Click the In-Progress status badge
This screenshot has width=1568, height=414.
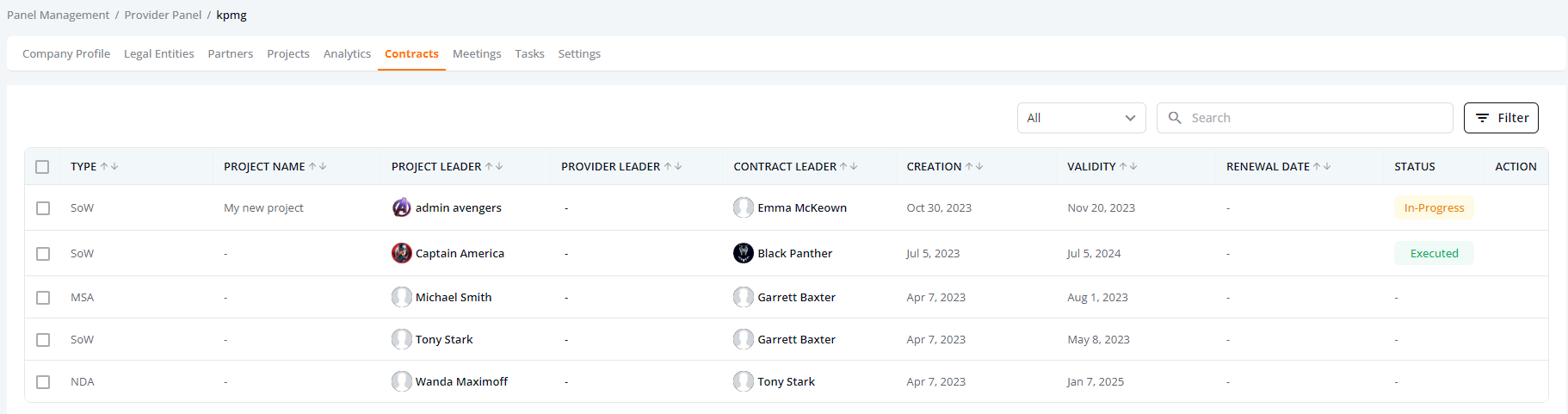1434,207
